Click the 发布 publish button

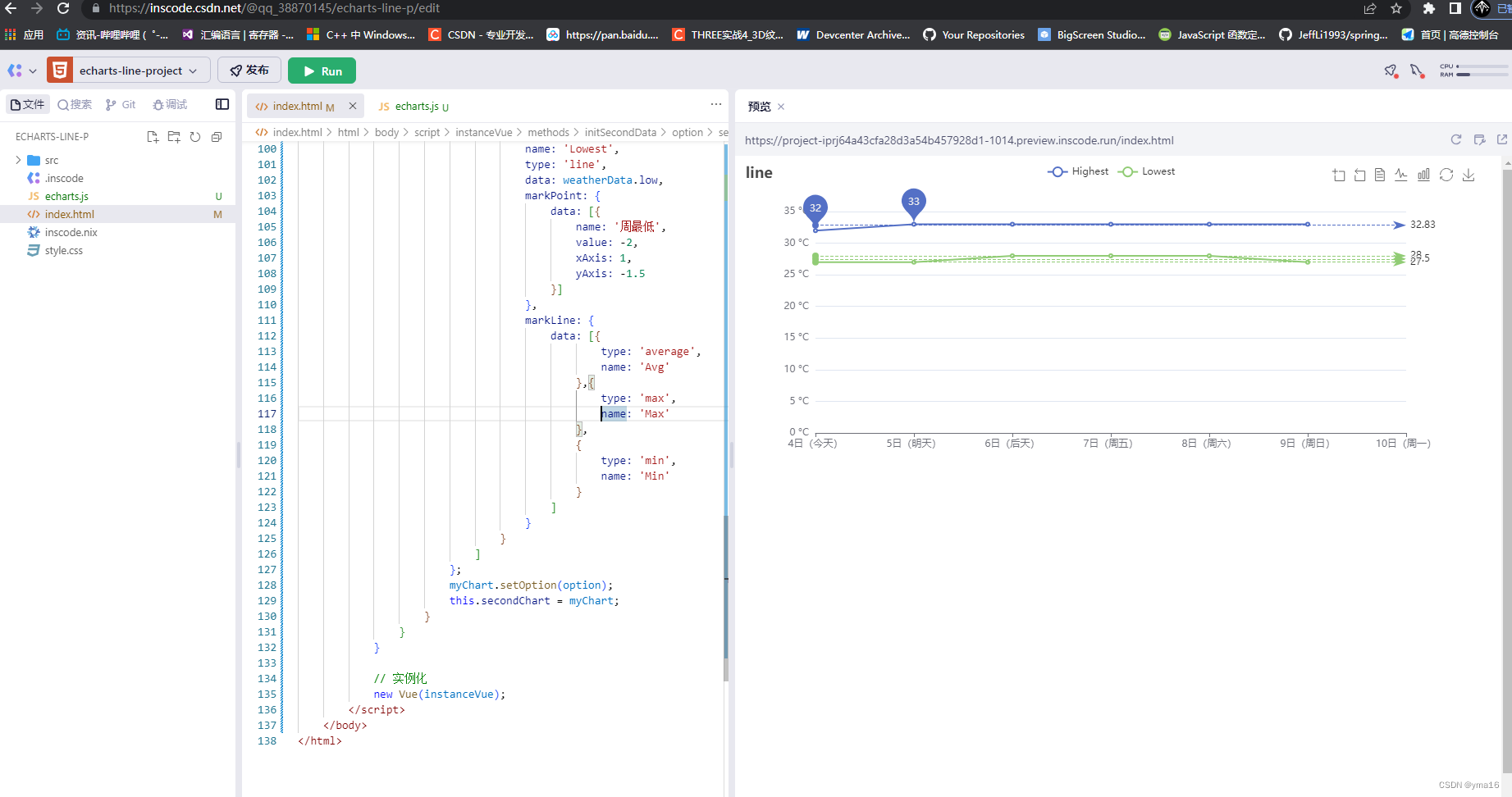(249, 71)
